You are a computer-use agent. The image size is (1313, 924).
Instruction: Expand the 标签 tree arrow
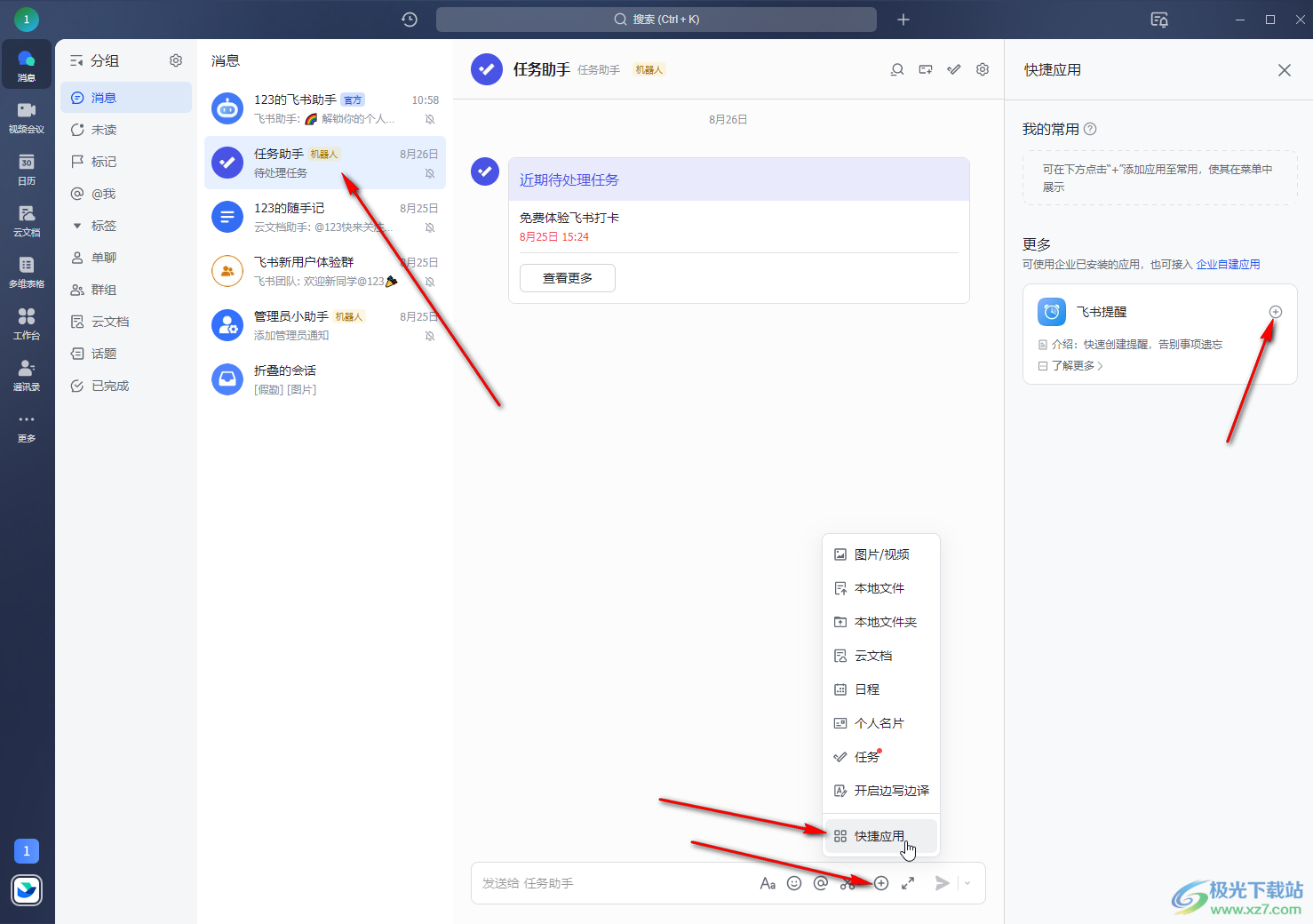(x=77, y=226)
